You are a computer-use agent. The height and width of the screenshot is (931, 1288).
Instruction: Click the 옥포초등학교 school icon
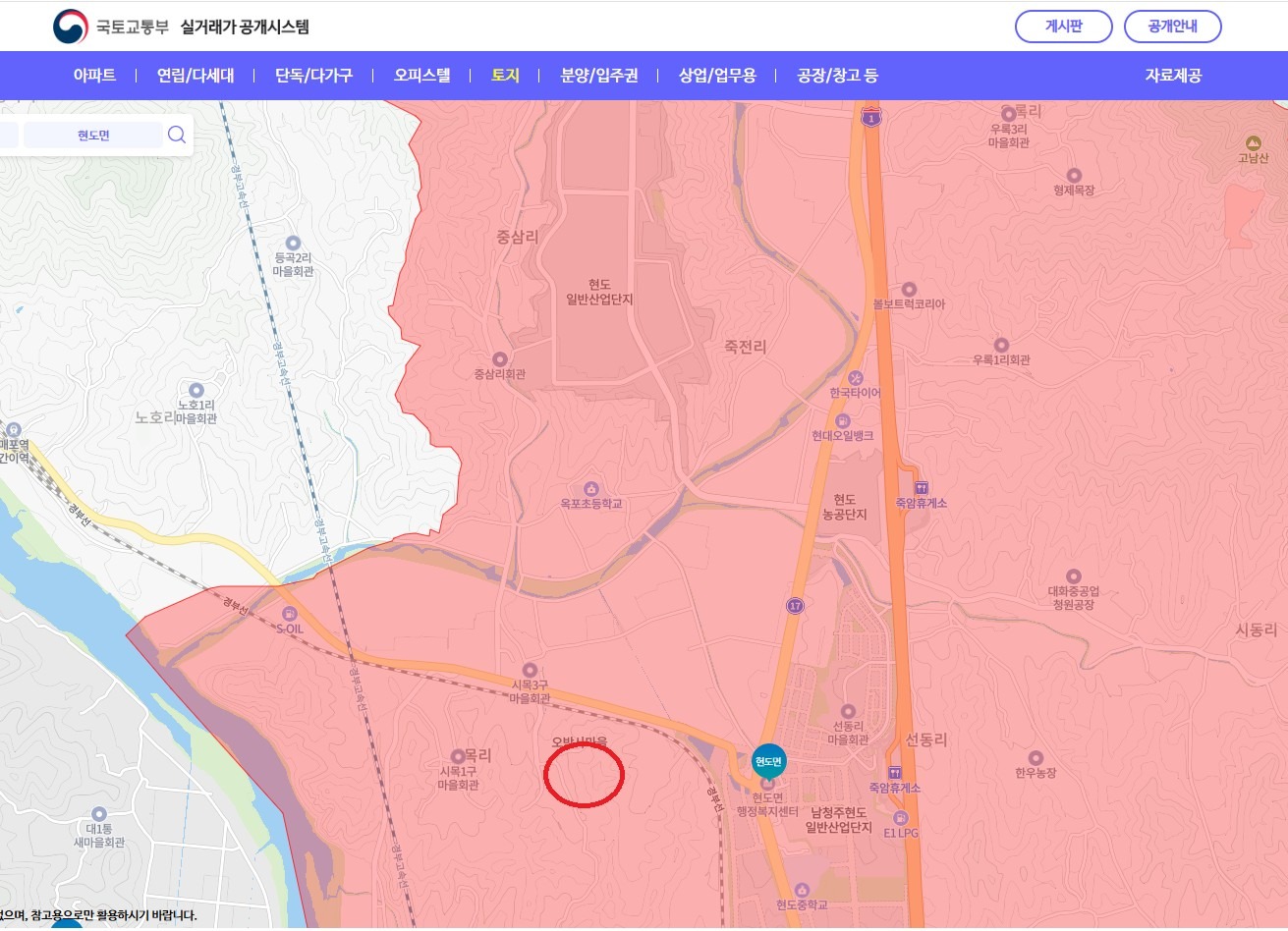pyautogui.click(x=591, y=488)
